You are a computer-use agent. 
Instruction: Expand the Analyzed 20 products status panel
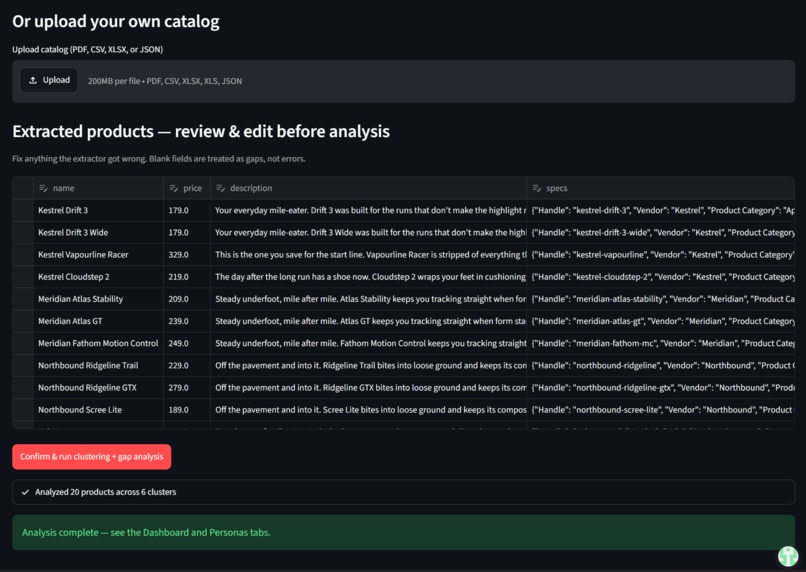point(404,492)
